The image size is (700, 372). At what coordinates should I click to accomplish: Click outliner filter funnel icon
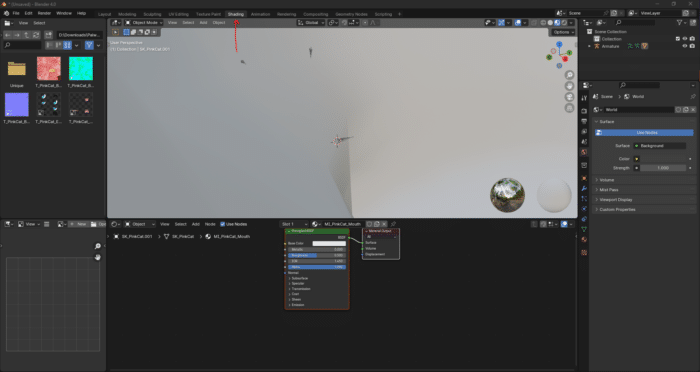tap(679, 22)
